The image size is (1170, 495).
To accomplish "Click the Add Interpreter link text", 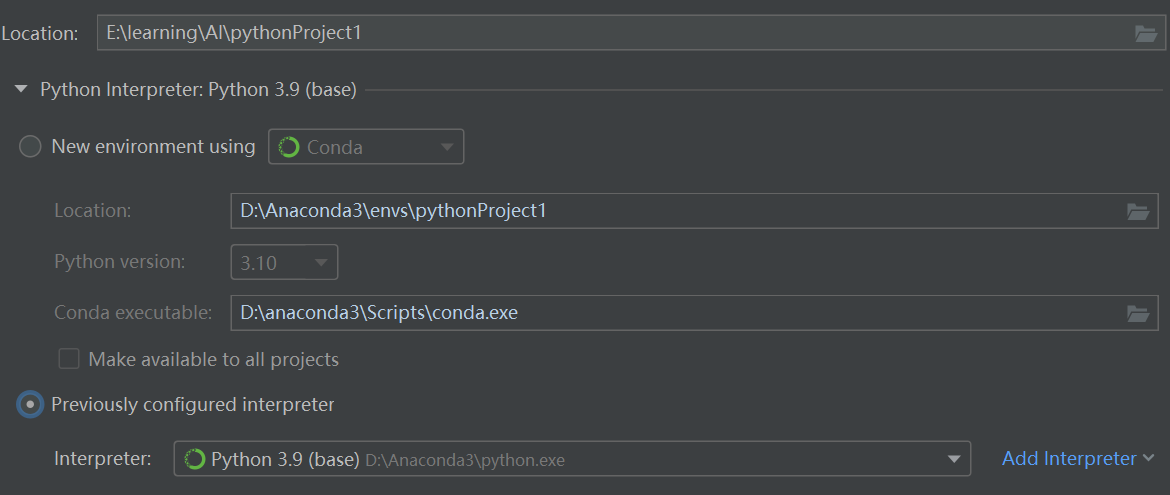I will click(1068, 458).
